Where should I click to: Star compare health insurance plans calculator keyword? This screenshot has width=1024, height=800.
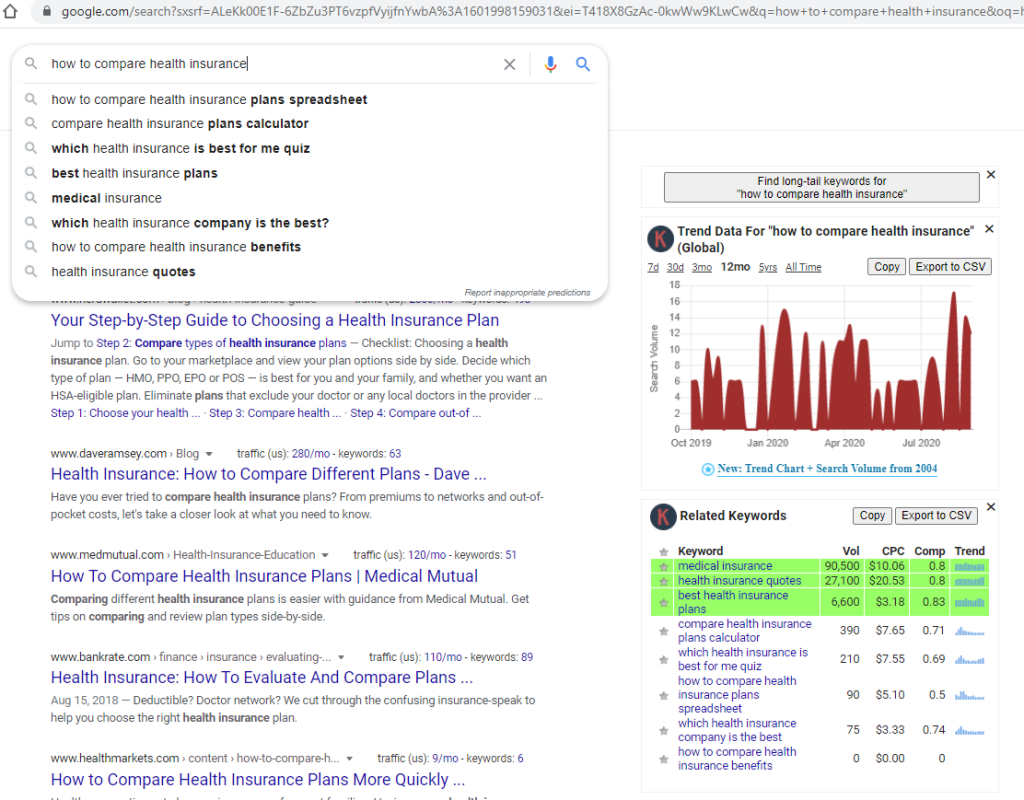click(664, 631)
